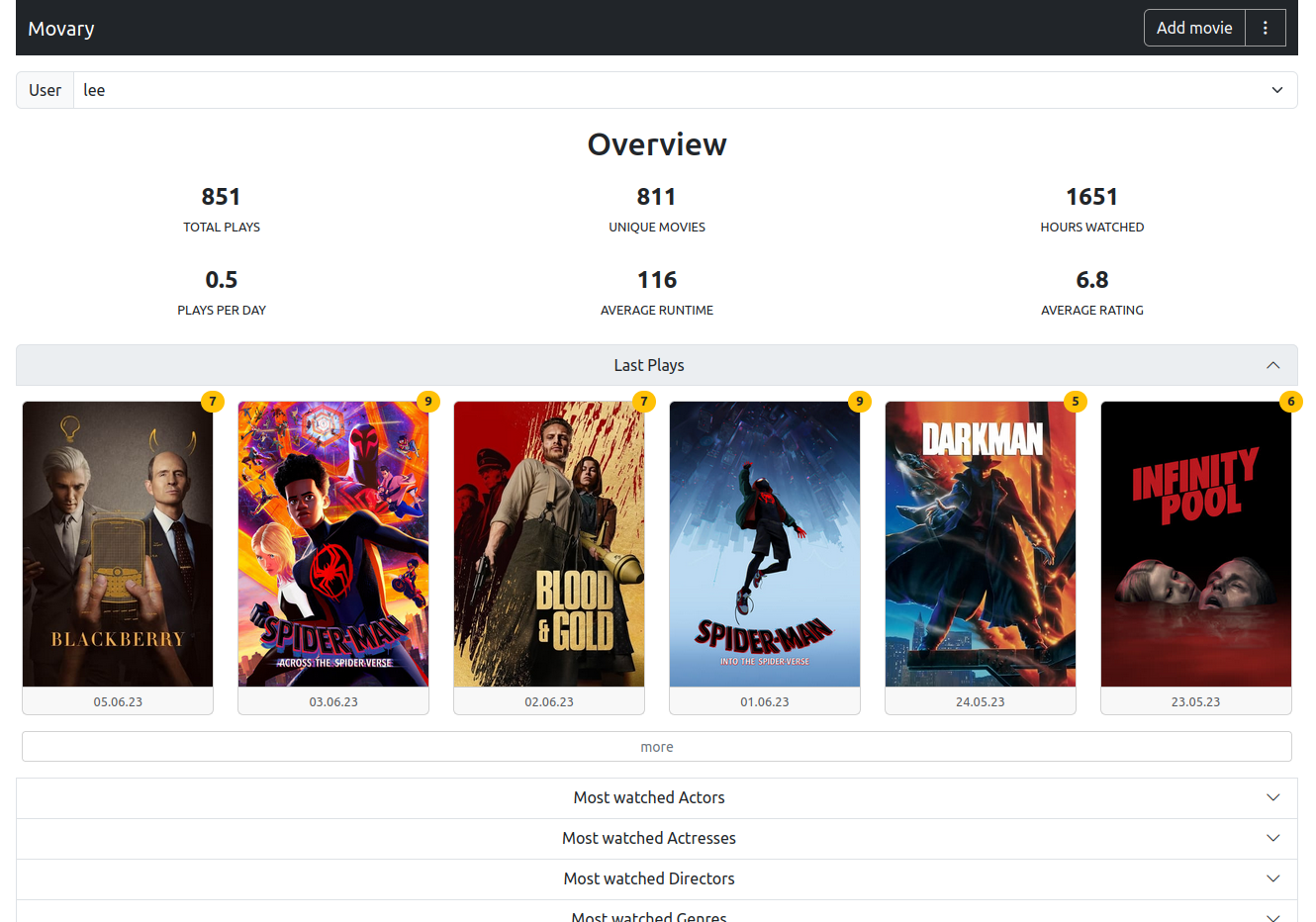Click the Darkman watch date 24.05.23

coord(980,701)
